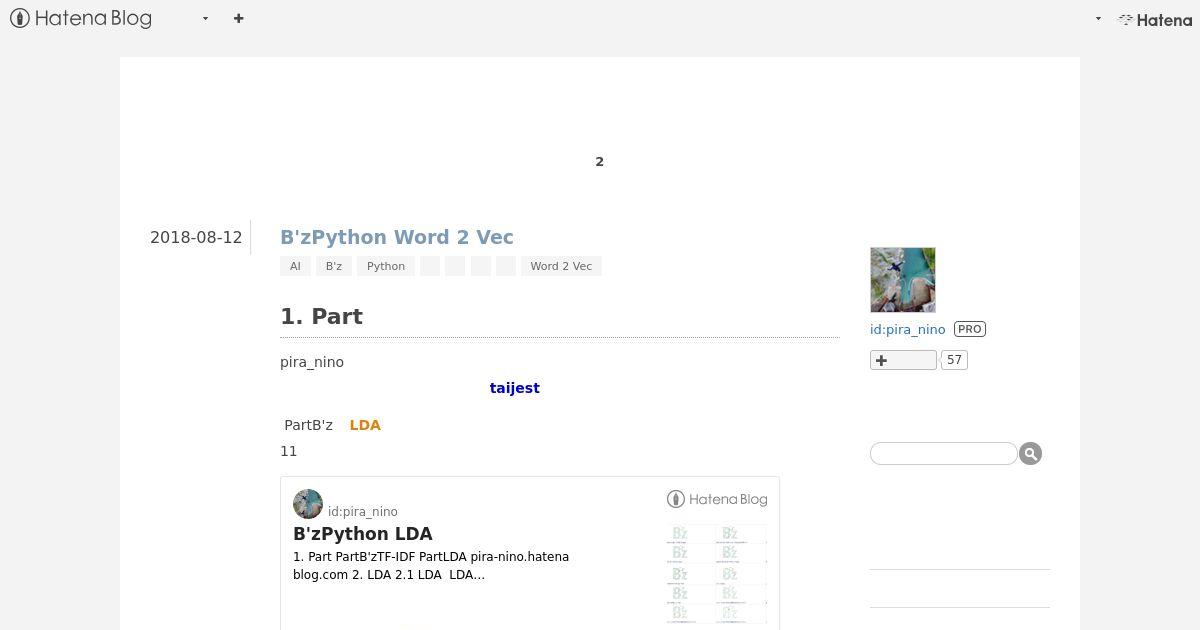Open article title B'zPython Word 2 Vec
The width and height of the screenshot is (1200, 630).
(397, 237)
